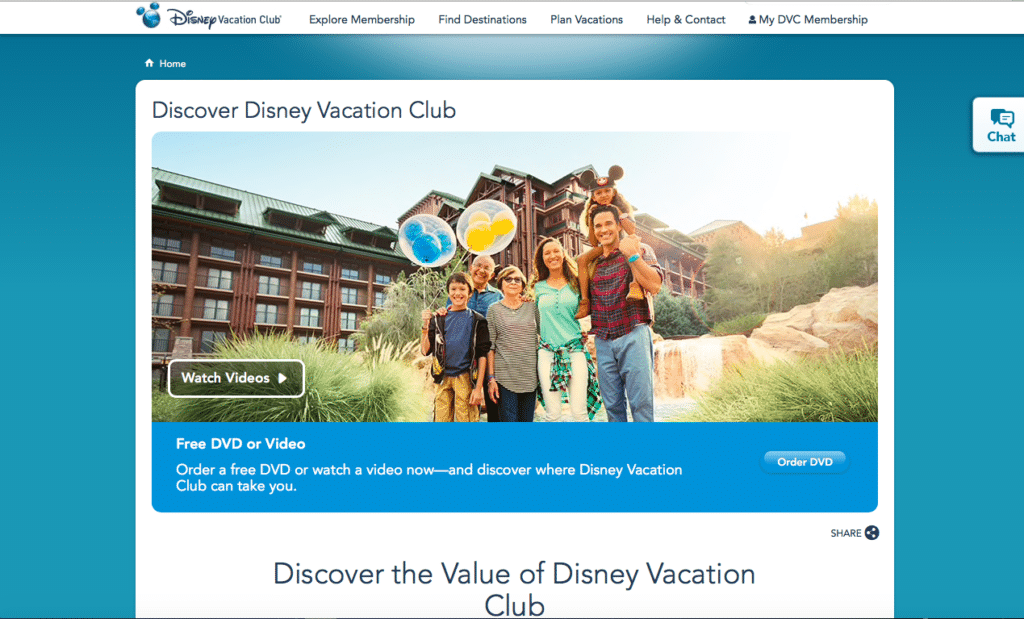1024x619 pixels.
Task: Click the Home breadcrumb link
Action: 172,63
